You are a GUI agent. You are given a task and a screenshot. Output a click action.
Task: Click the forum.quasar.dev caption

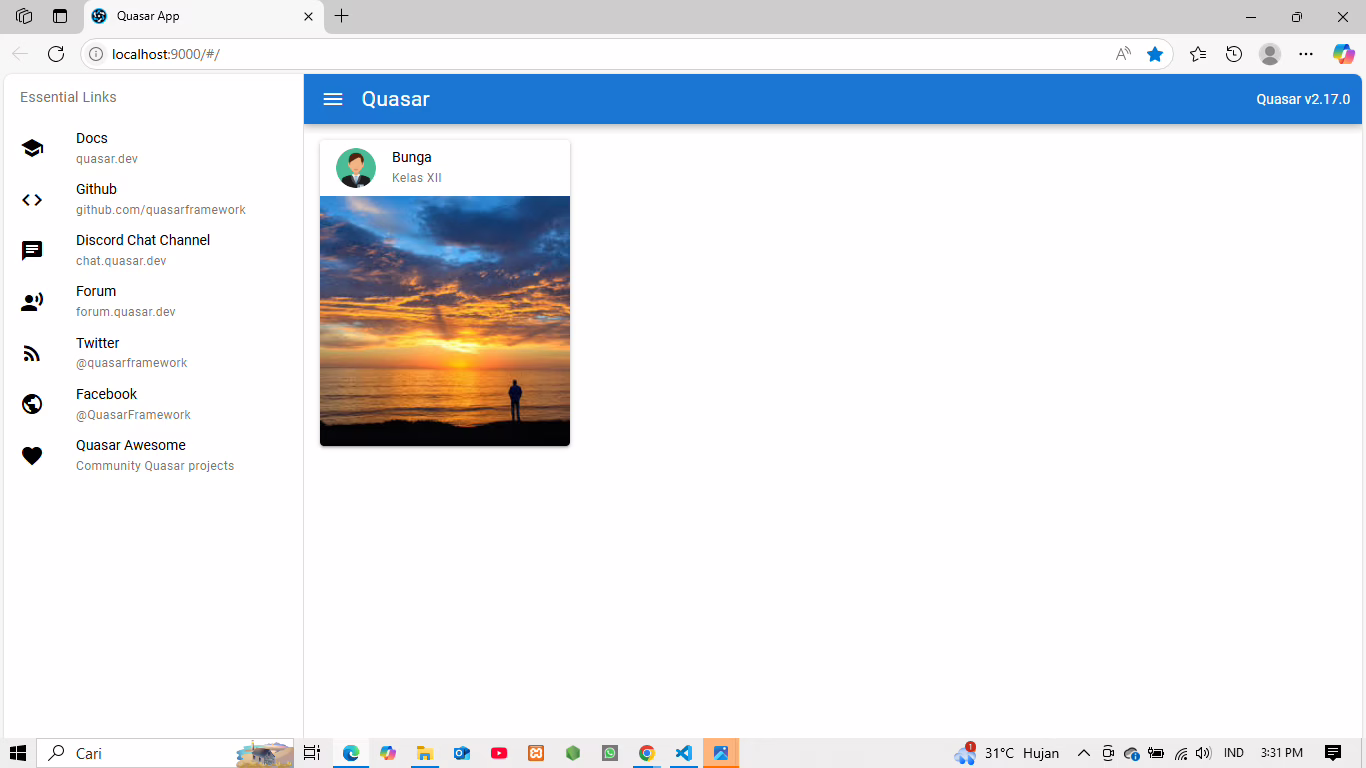tap(126, 312)
